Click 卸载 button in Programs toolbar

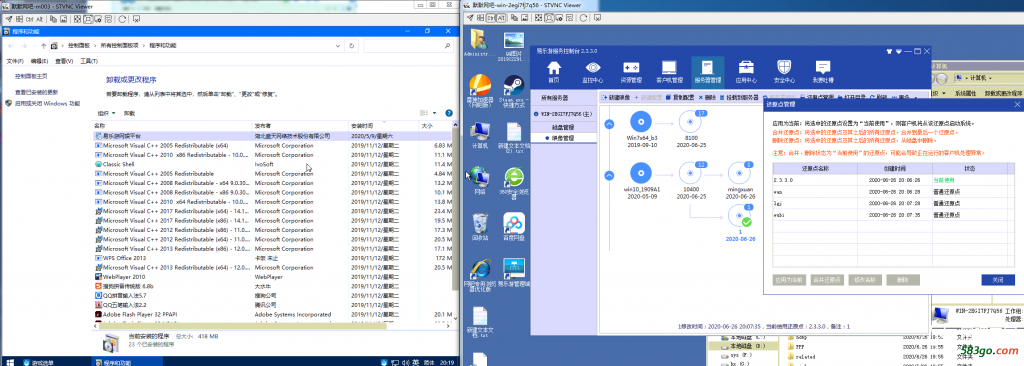click(129, 113)
